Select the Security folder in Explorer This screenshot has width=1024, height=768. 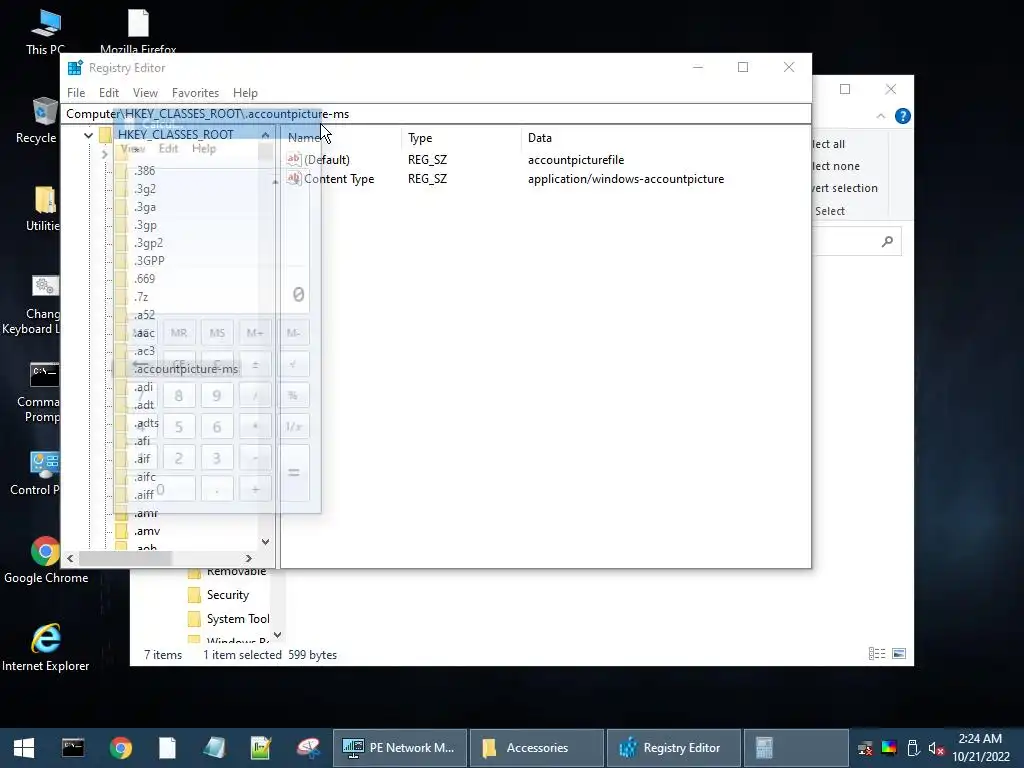click(228, 595)
